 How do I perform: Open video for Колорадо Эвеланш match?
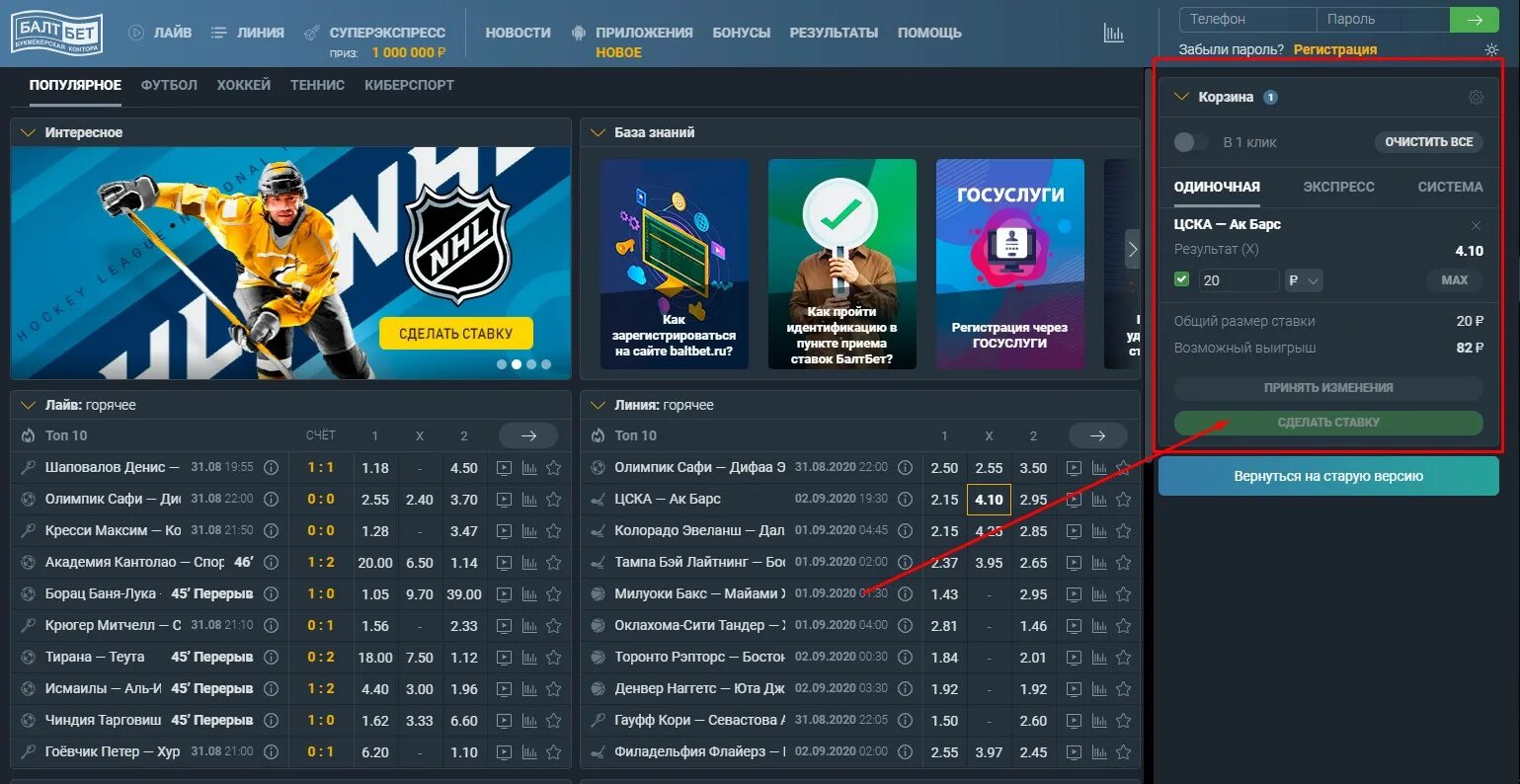coord(1074,531)
